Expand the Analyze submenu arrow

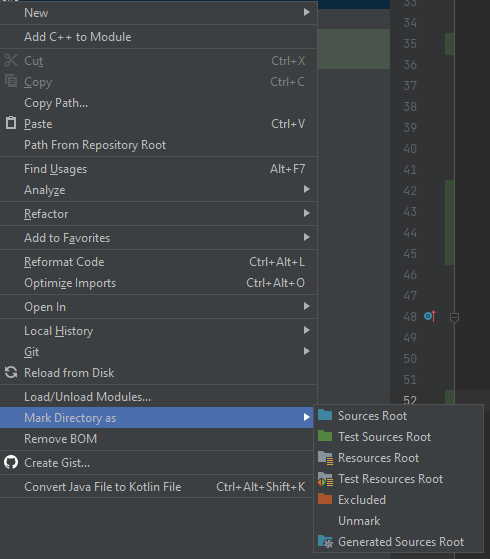point(306,189)
